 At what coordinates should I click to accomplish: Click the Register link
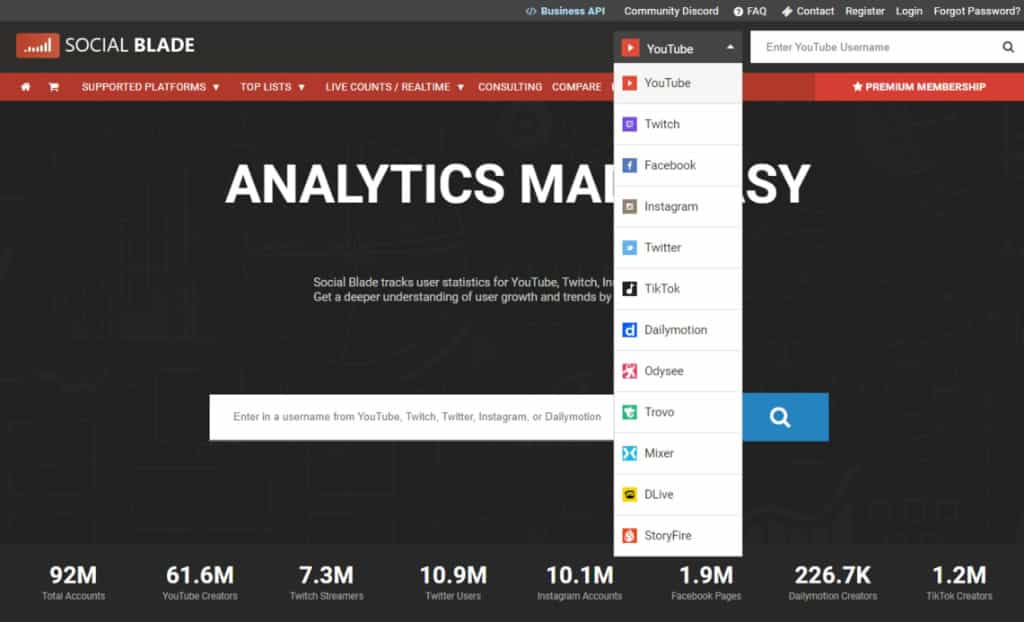(865, 11)
